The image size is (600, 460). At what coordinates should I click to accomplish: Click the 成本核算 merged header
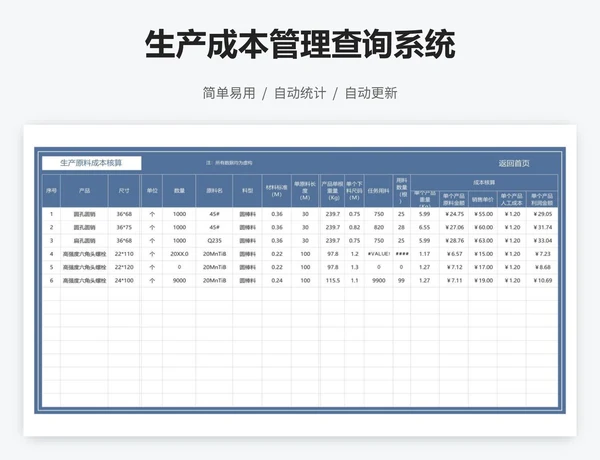click(484, 183)
